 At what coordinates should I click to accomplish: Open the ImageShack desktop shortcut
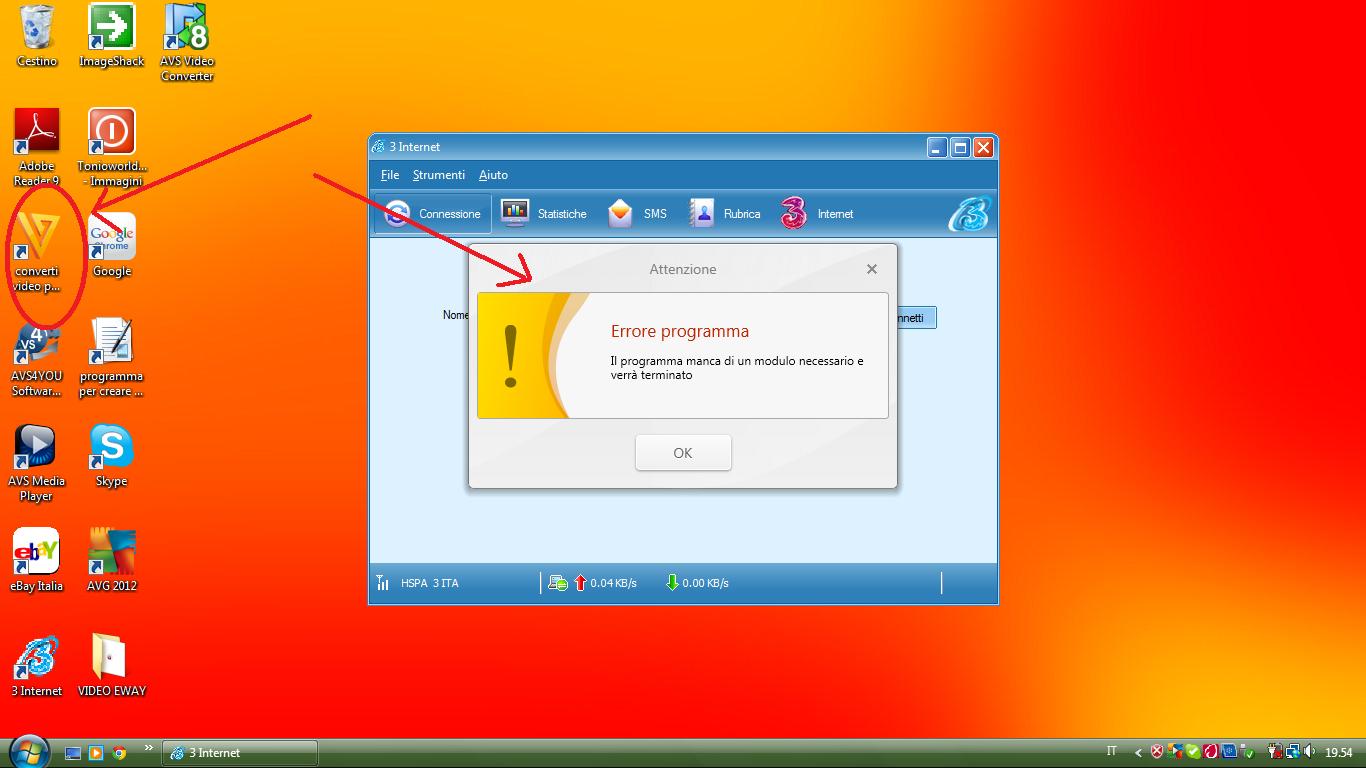click(x=112, y=36)
